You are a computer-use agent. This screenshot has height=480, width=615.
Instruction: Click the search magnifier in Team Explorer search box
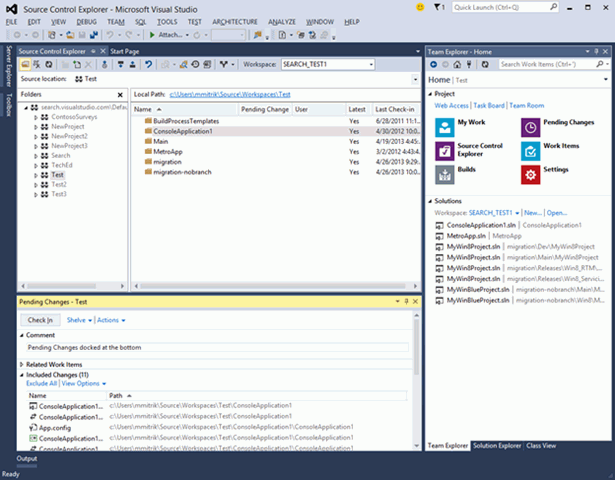tap(600, 64)
